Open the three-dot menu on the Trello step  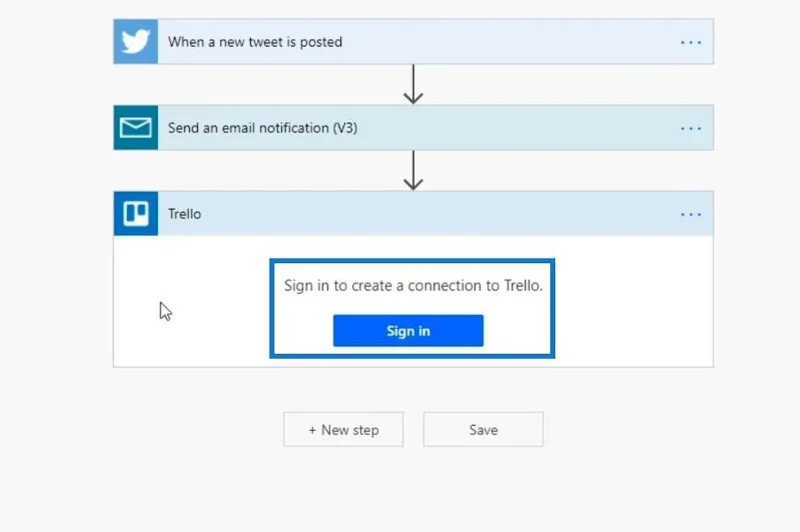pyautogui.click(x=691, y=215)
